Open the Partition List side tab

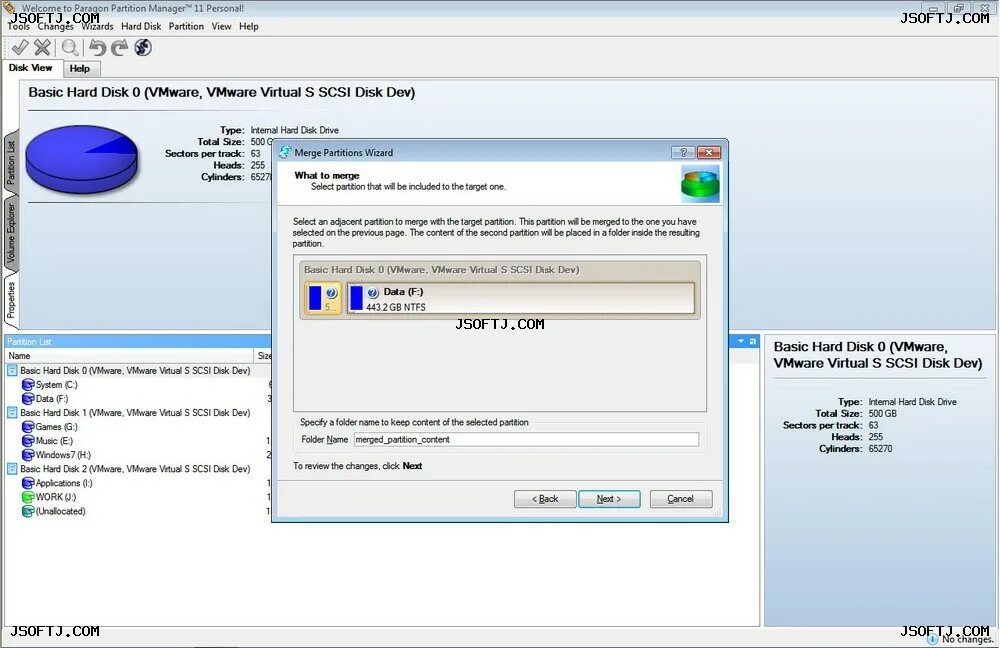pos(10,162)
